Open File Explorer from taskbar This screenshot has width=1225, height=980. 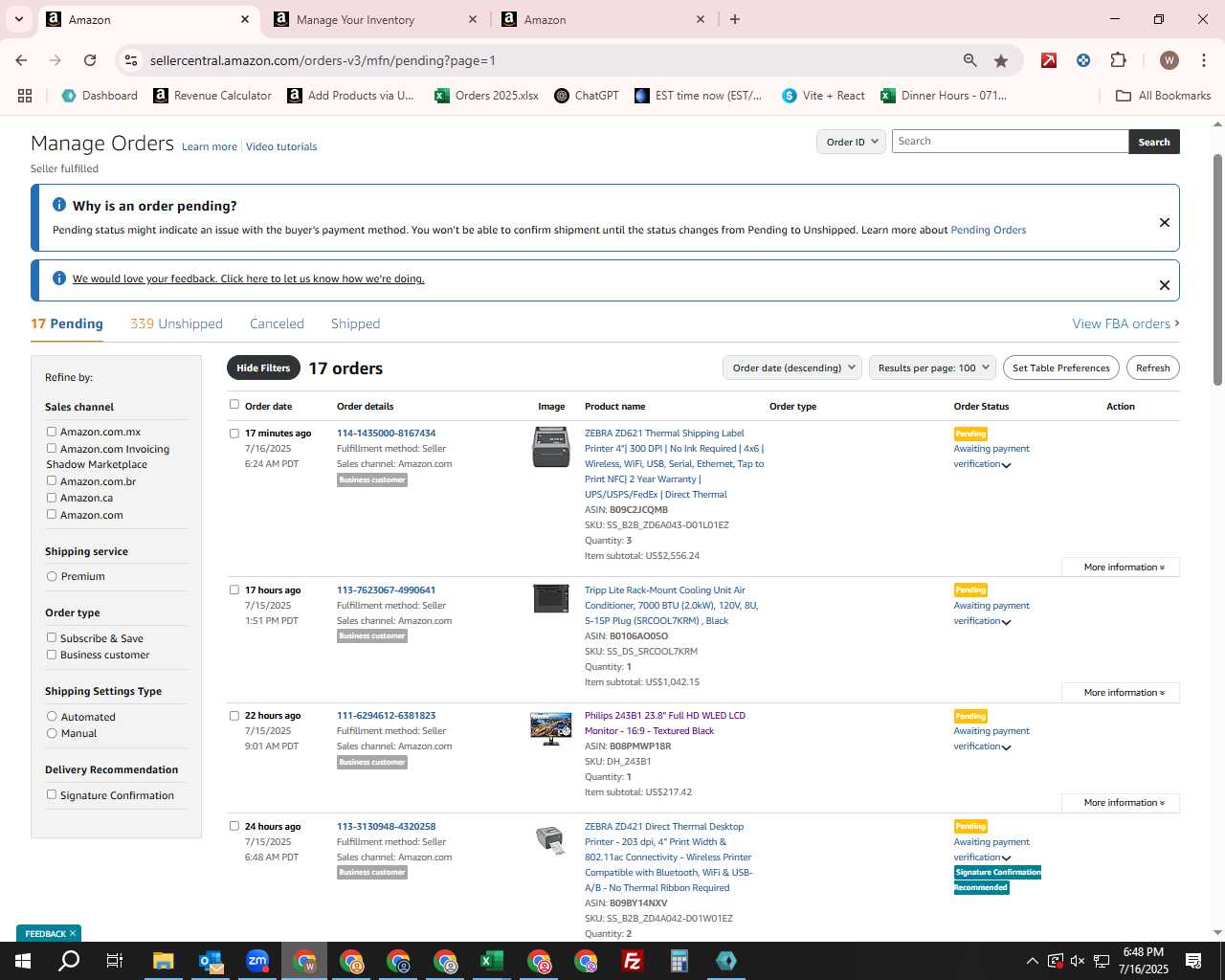[x=164, y=961]
